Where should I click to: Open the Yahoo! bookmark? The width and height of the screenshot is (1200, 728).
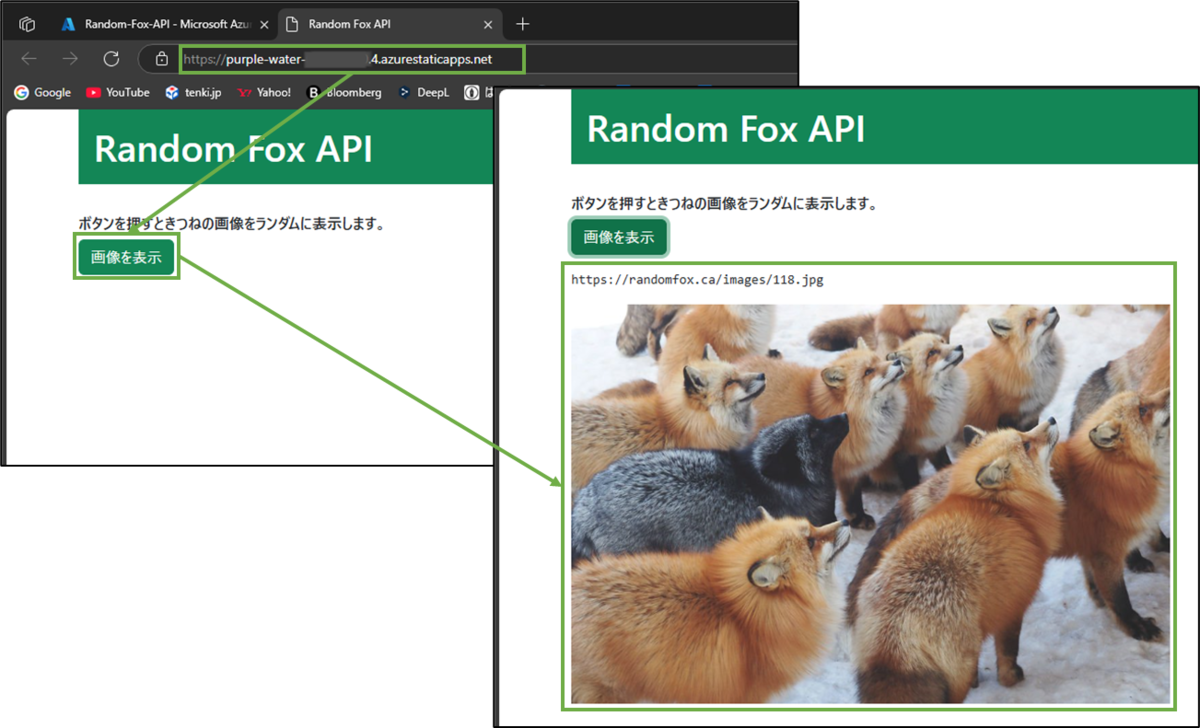click(x=264, y=92)
